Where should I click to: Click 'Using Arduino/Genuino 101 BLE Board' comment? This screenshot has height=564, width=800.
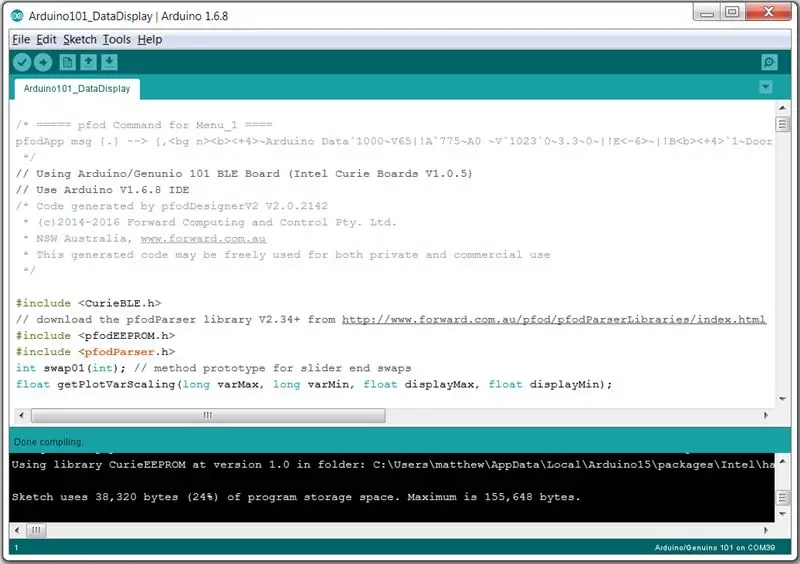(x=244, y=174)
